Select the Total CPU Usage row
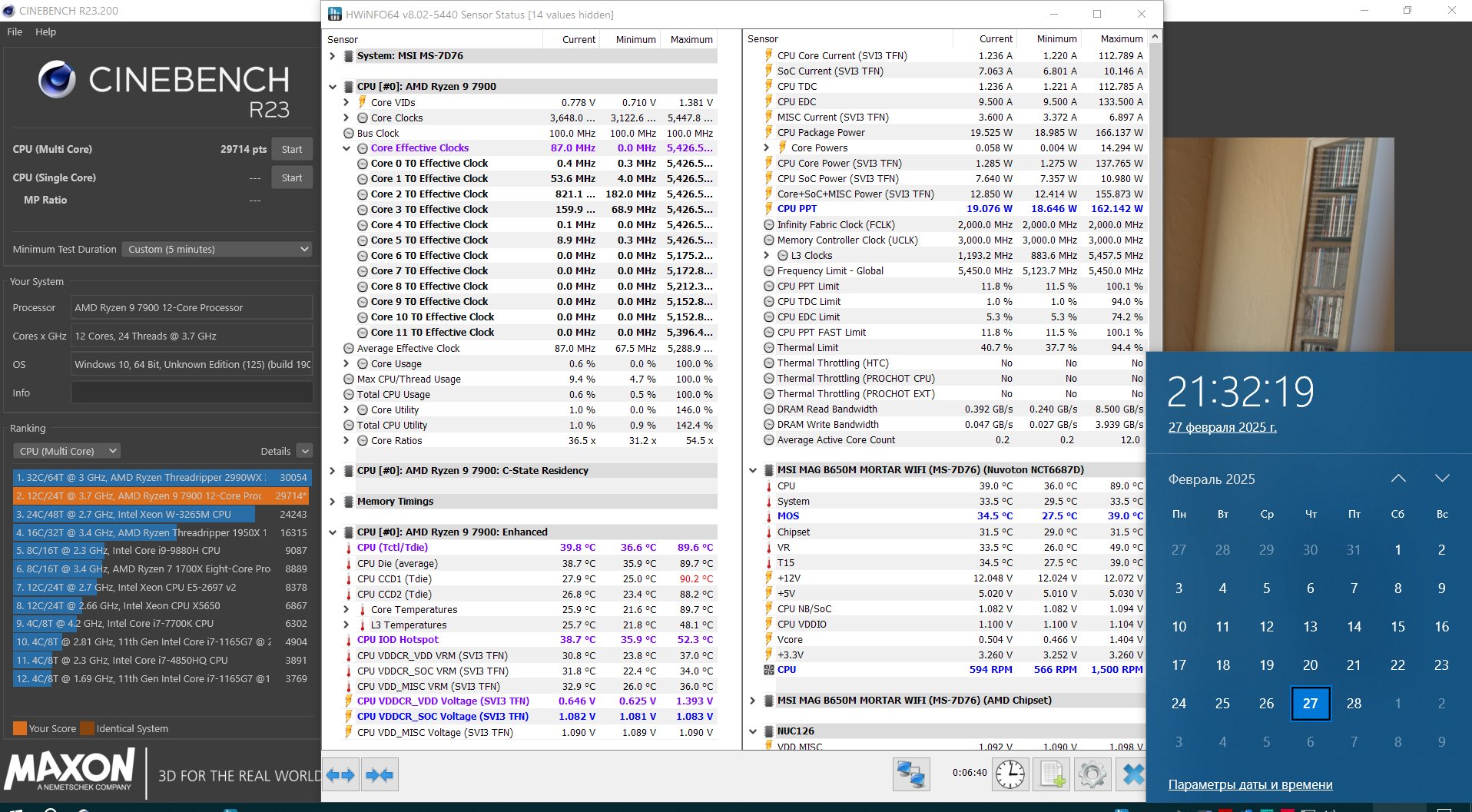The height and width of the screenshot is (812, 1472). click(529, 395)
